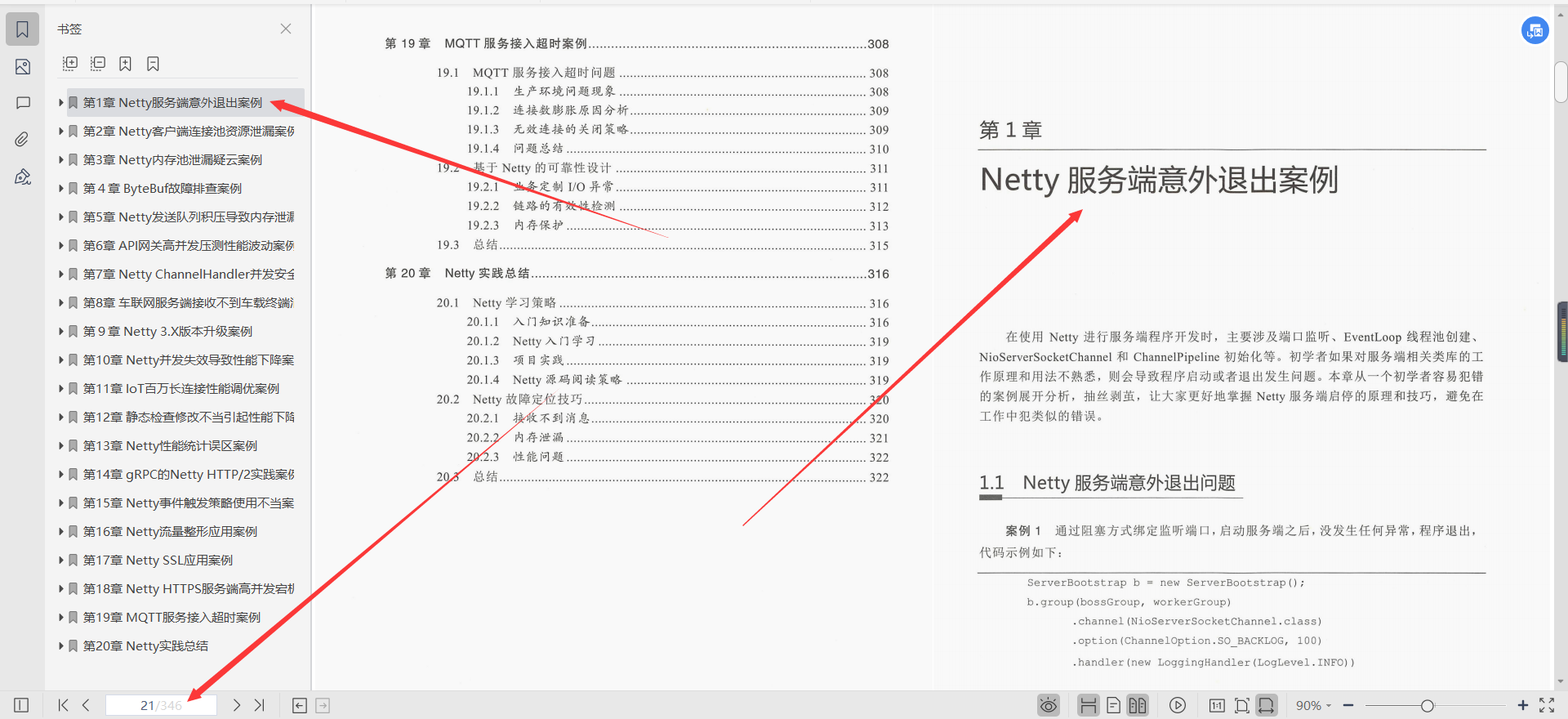Open bookmark 第17章 Netty SSL应用案例

tap(158, 560)
